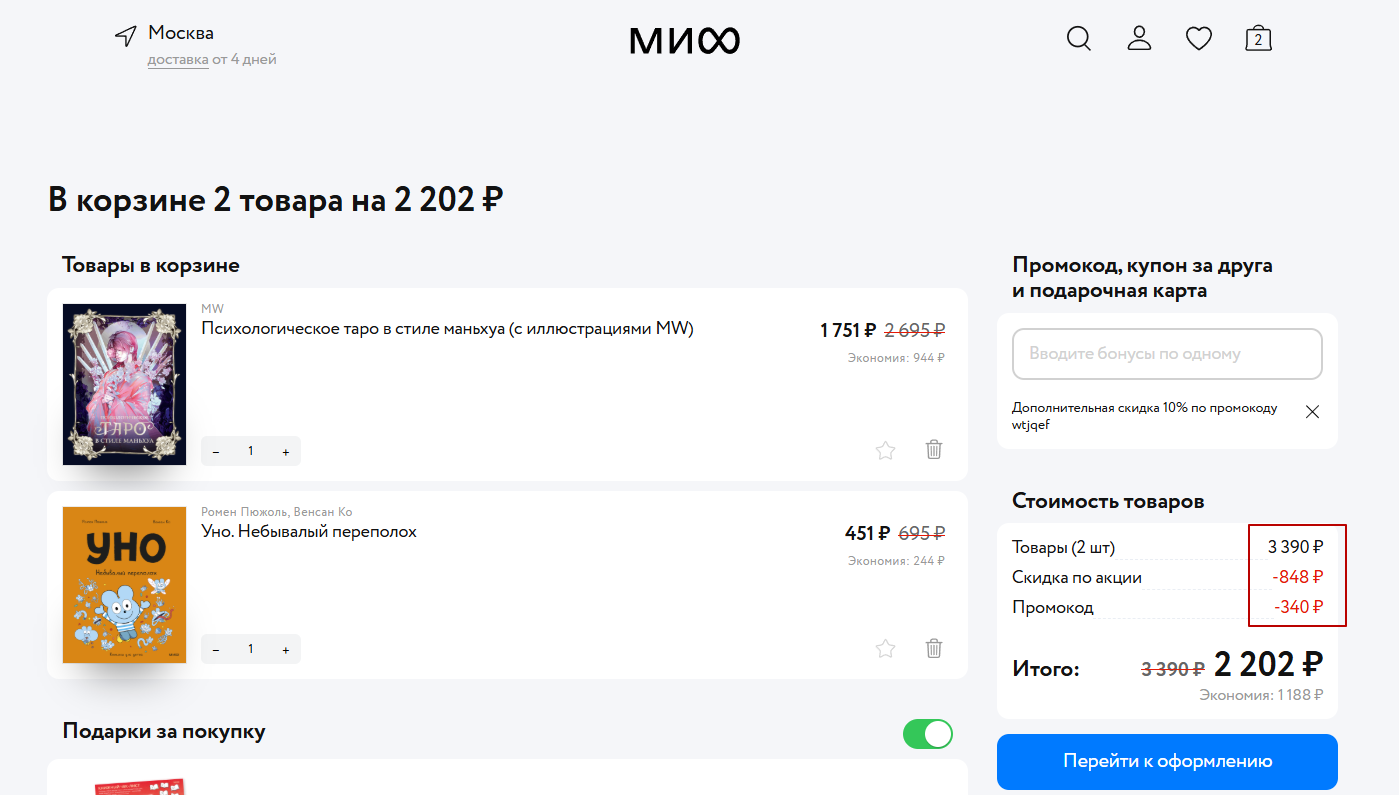
Task: Add the tarot book to favorites star
Action: pos(885,451)
